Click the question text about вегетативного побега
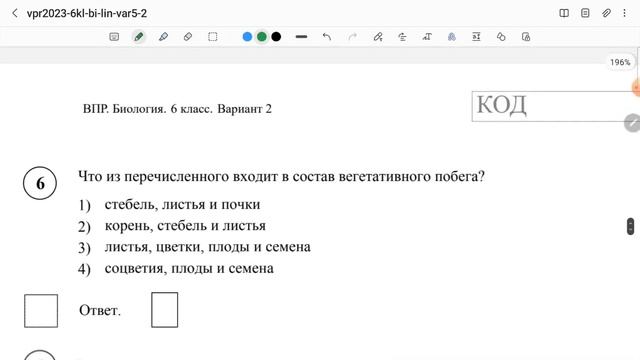 point(281,177)
